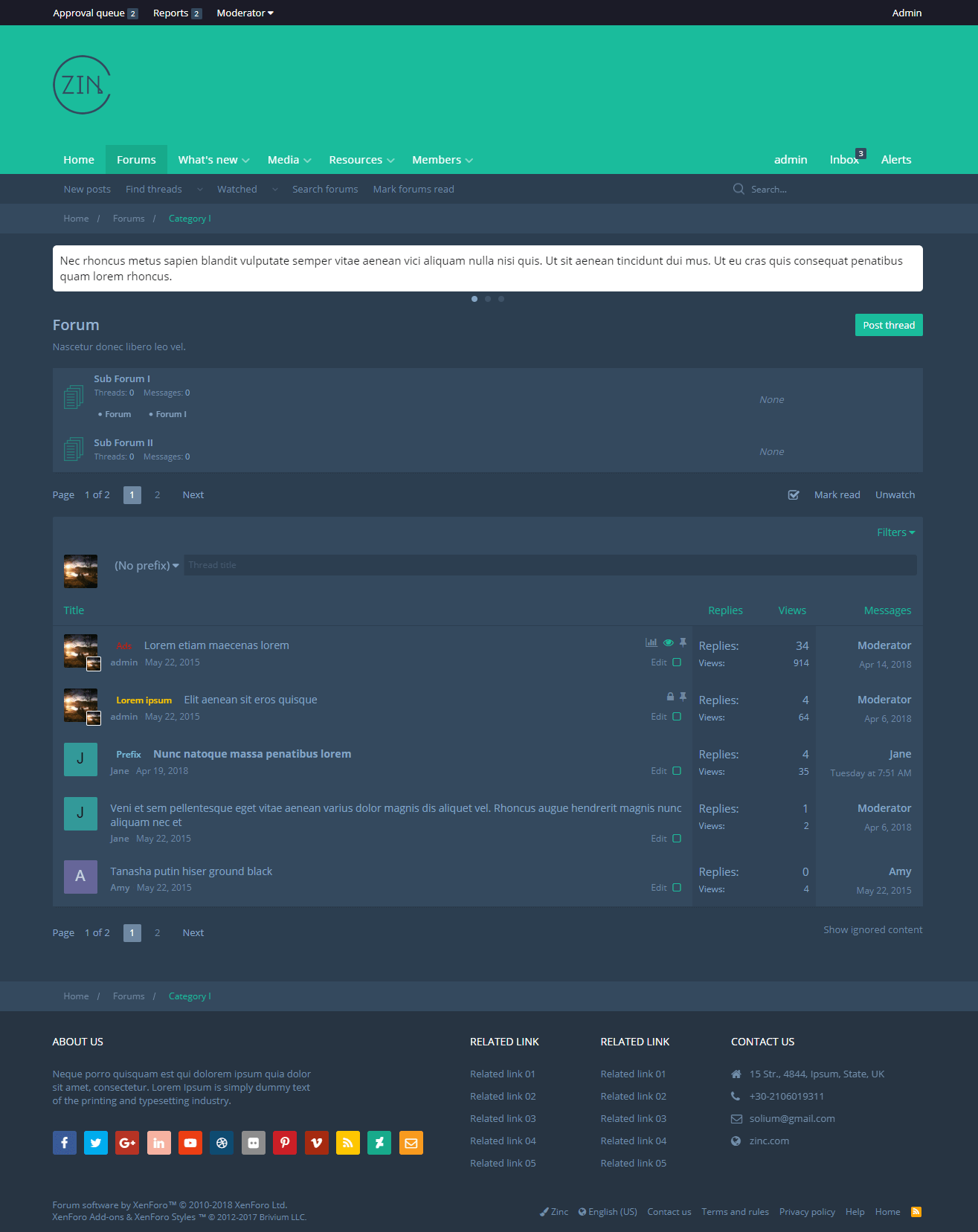Click the search magnifier icon
The image size is (978, 1232).
click(739, 190)
